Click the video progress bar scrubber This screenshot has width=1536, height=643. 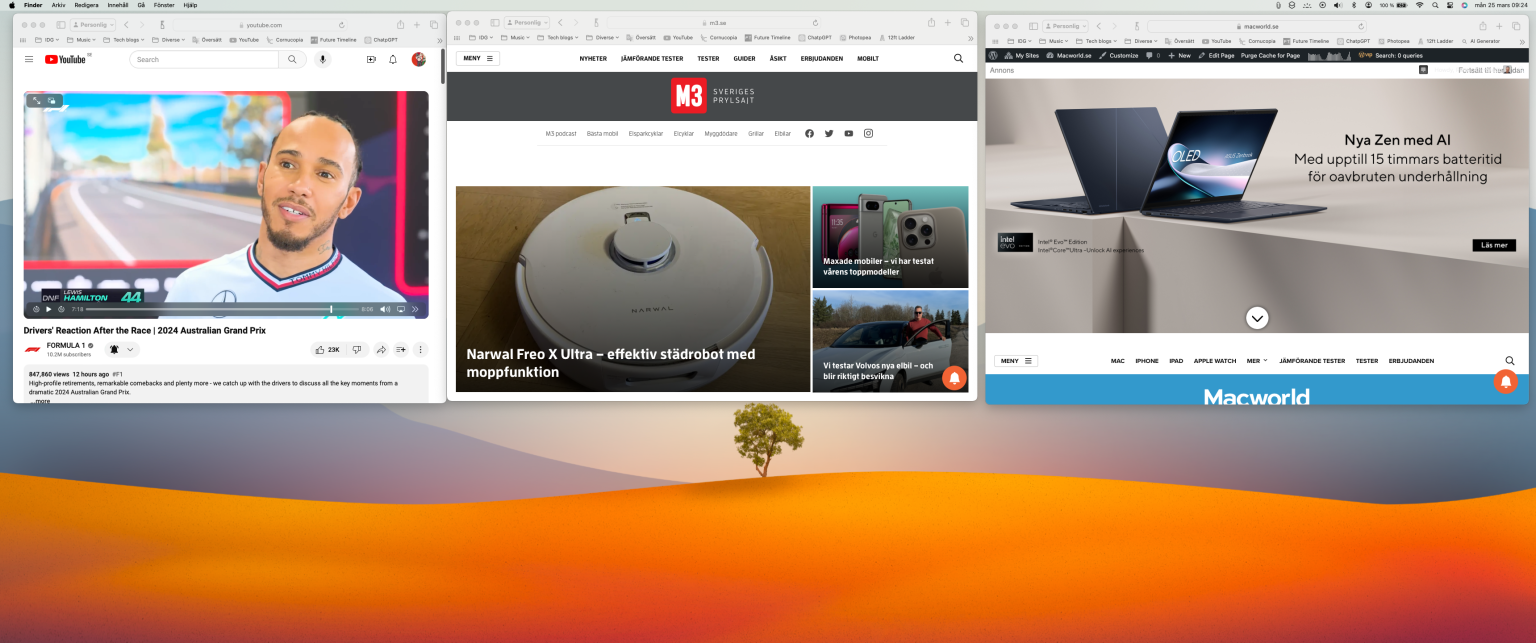331,309
